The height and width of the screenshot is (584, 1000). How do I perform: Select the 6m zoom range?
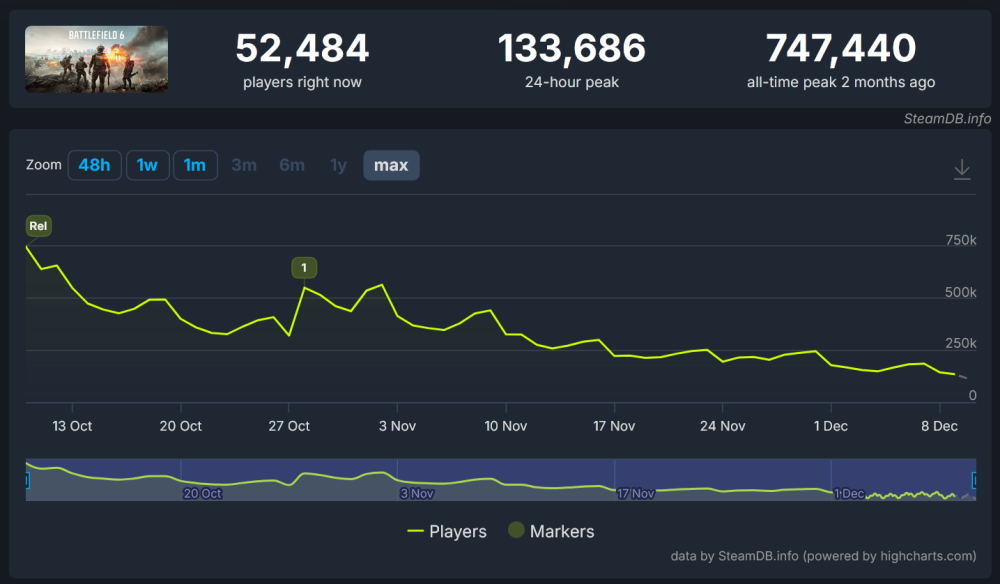(x=291, y=165)
